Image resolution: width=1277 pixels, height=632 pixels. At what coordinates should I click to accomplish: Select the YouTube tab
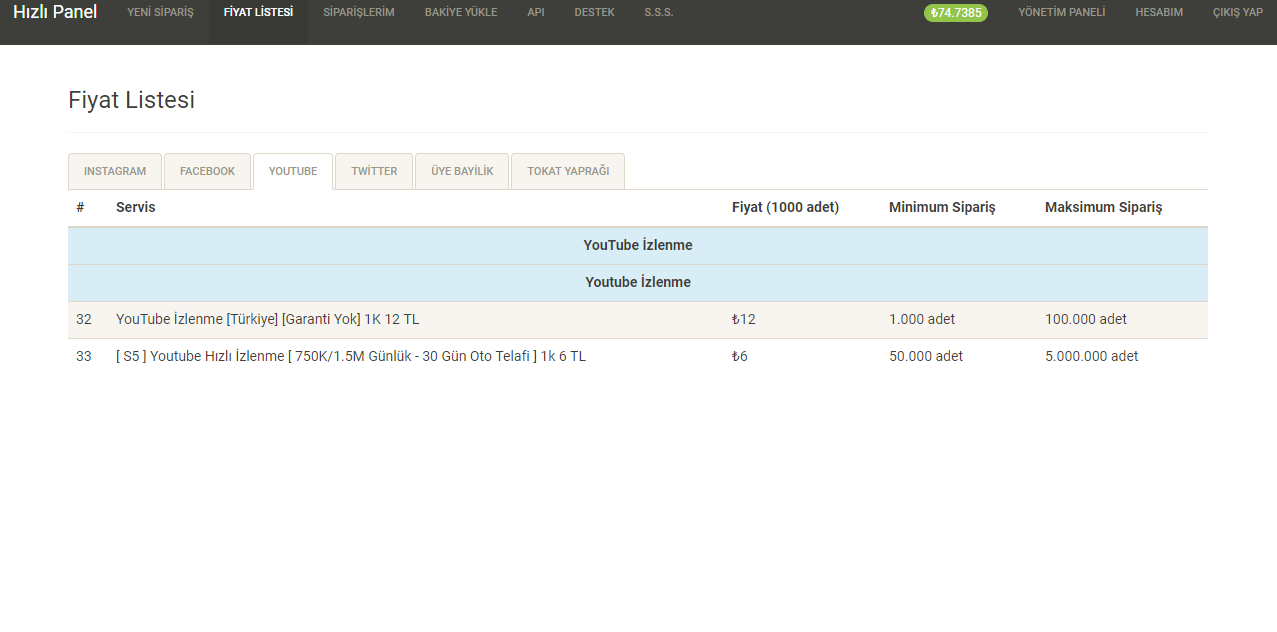(x=293, y=171)
